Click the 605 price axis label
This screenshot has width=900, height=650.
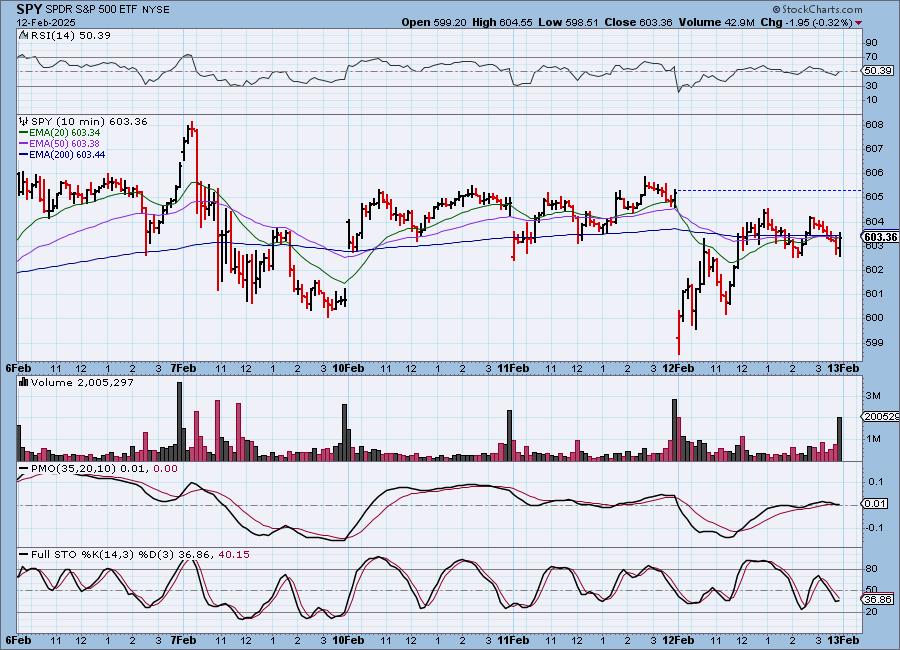pos(874,196)
